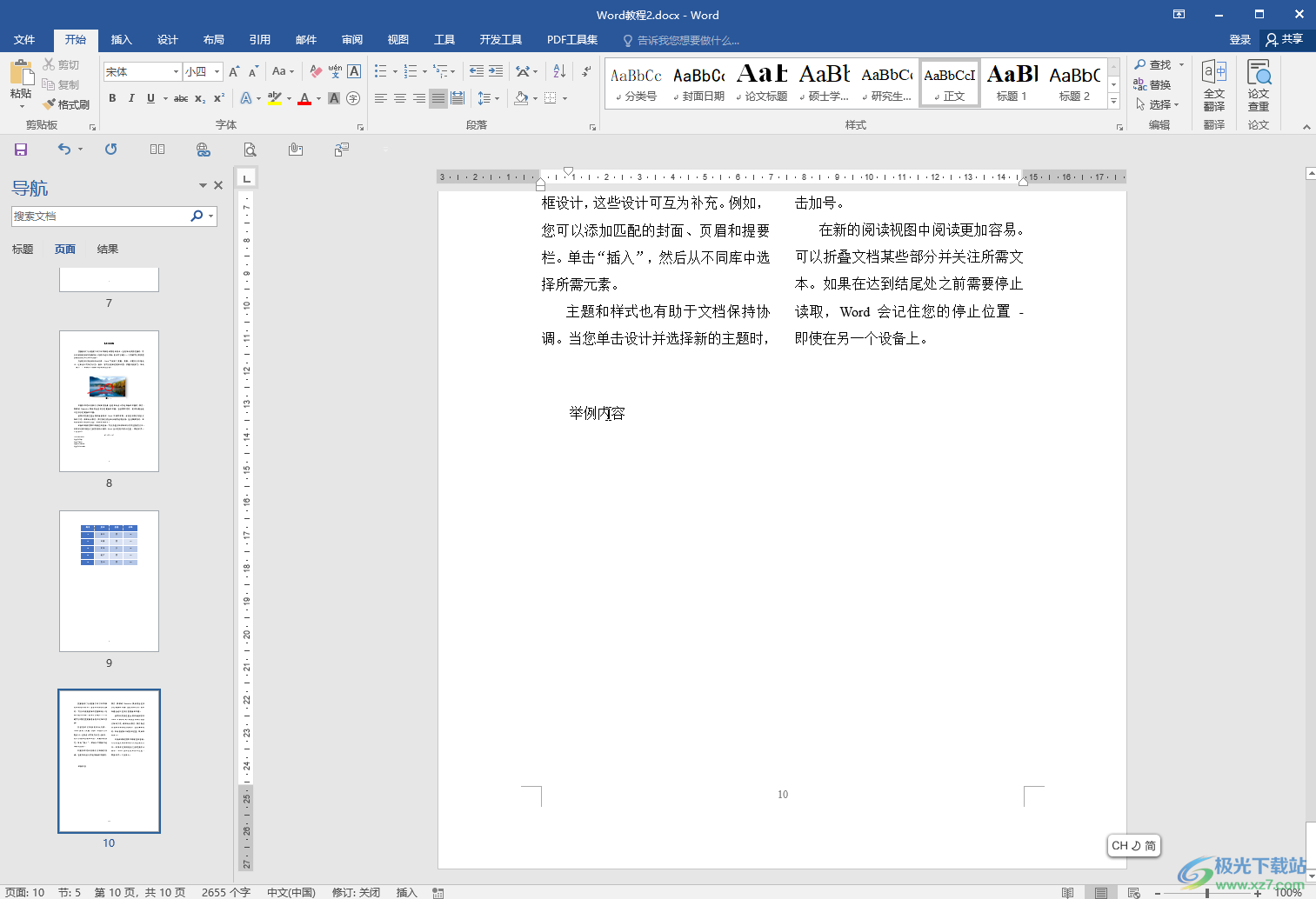Image resolution: width=1316 pixels, height=899 pixels.
Task: Apply strikethrough (abc) formatting
Action: point(181,98)
